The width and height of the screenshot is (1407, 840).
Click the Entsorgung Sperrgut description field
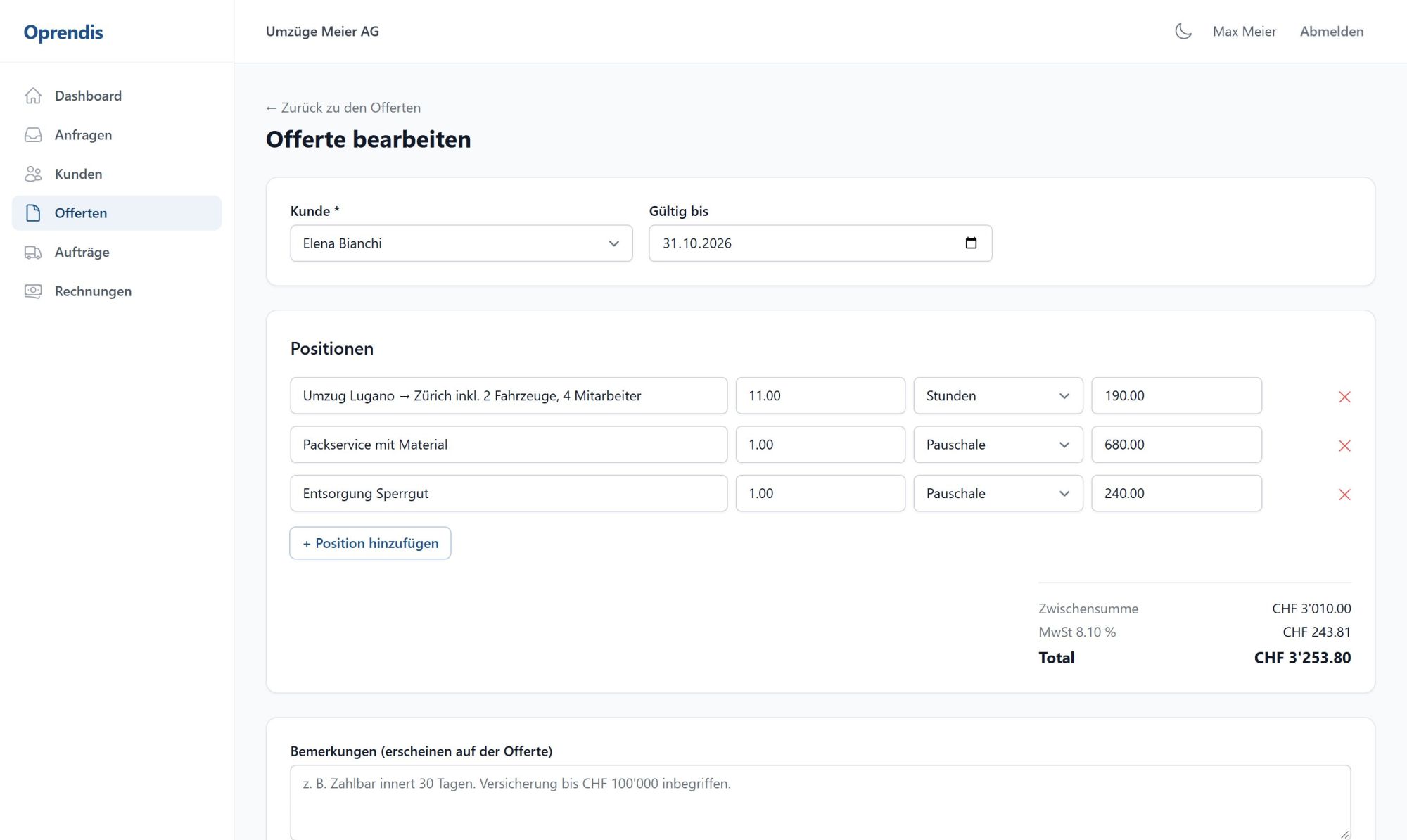[509, 493]
